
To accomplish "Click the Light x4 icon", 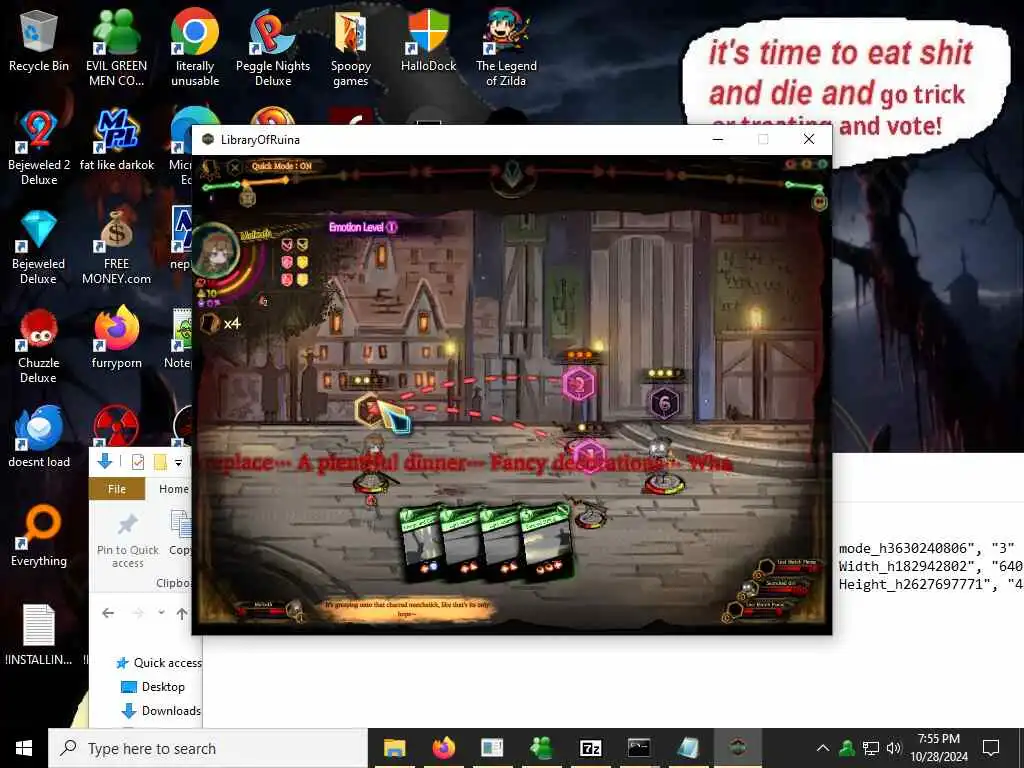I will pos(220,324).
